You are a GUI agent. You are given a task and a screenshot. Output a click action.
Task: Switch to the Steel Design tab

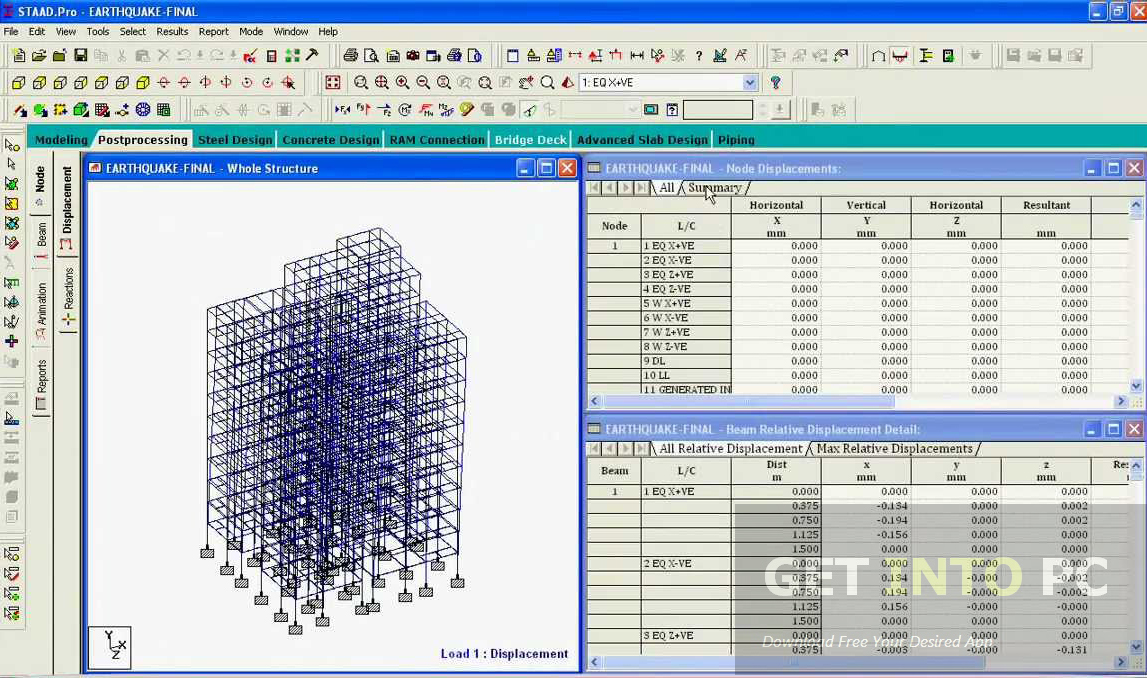click(x=235, y=140)
